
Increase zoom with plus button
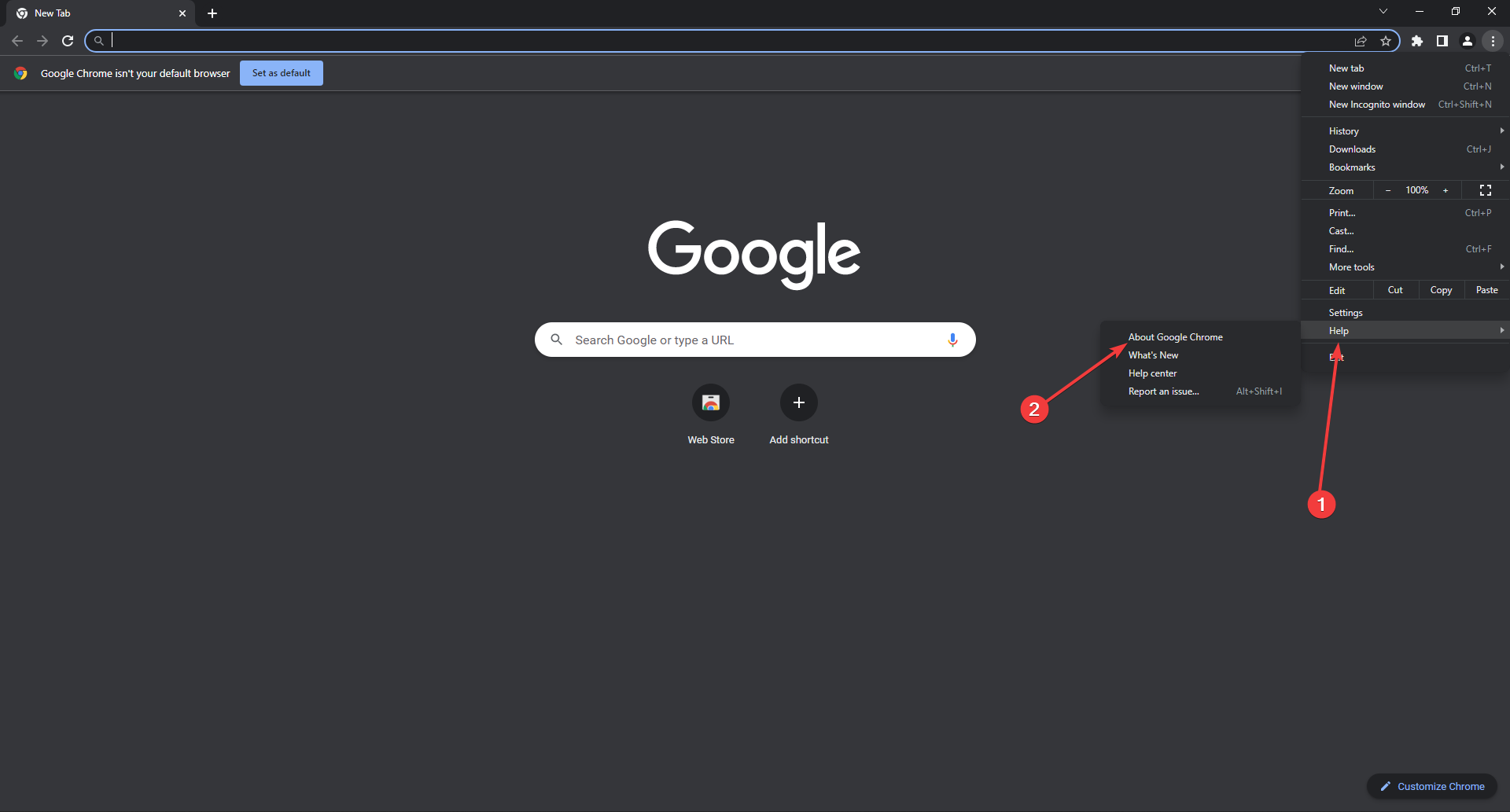click(1446, 190)
